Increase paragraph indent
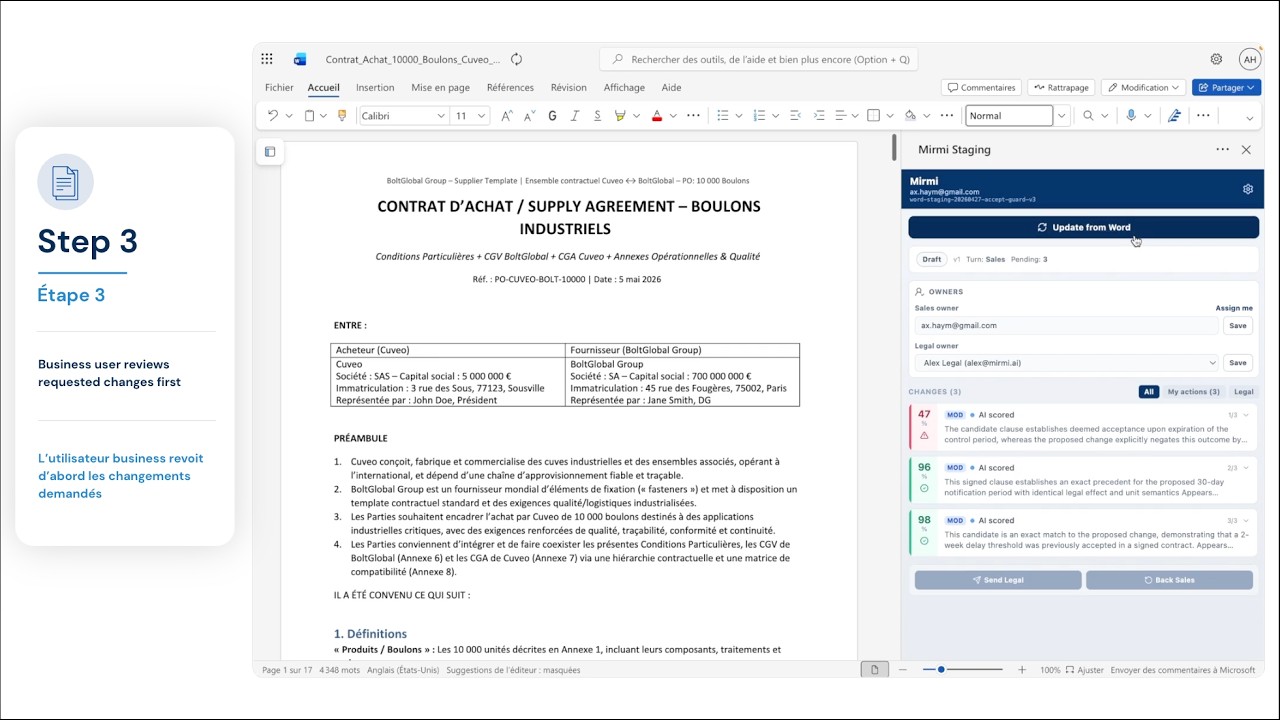This screenshot has height=720, width=1280. coord(818,116)
